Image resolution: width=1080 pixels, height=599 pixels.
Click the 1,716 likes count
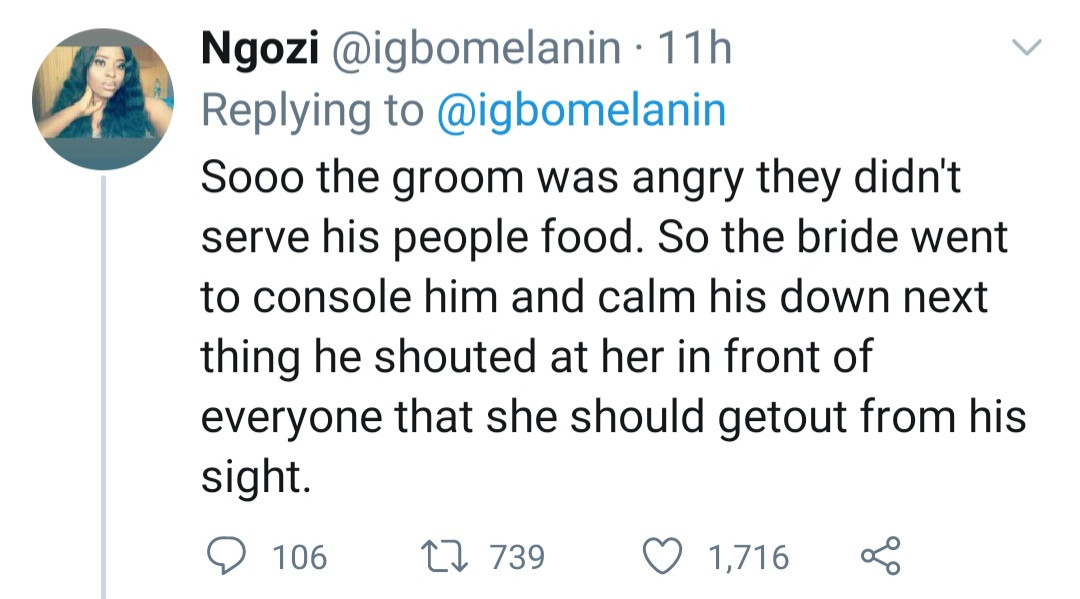tap(748, 557)
